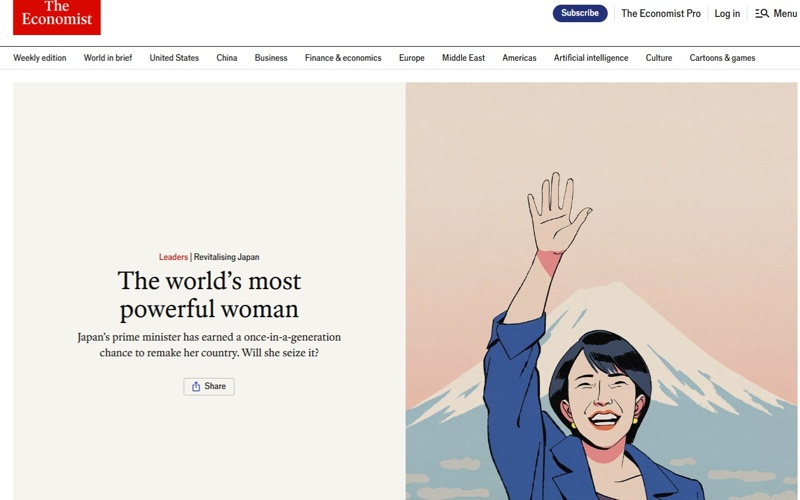This screenshot has height=500, width=800.
Task: Open the Menu search icon
Action: [x=762, y=14]
